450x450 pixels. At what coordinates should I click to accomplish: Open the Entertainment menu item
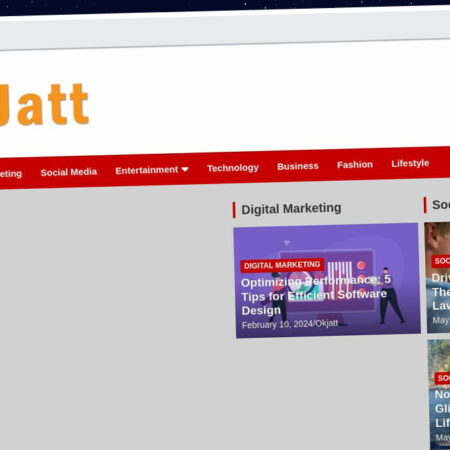(147, 170)
